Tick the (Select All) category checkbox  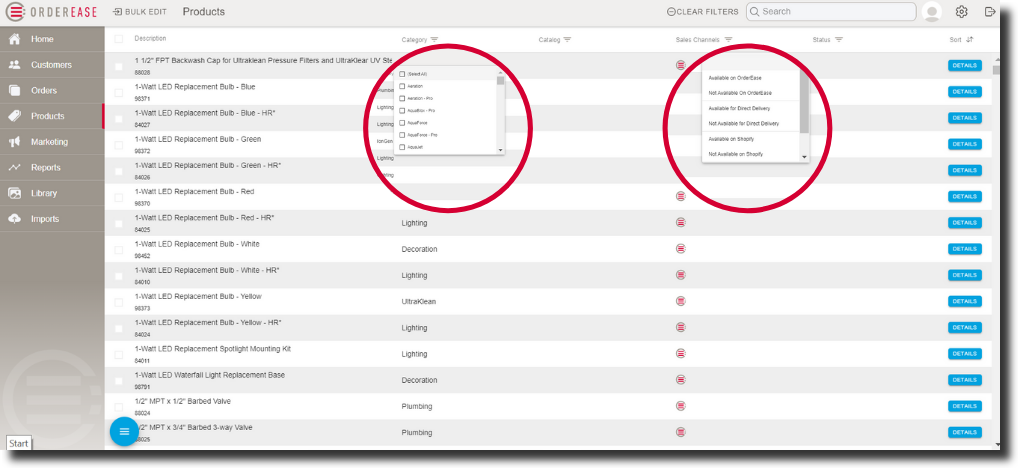tap(402, 74)
